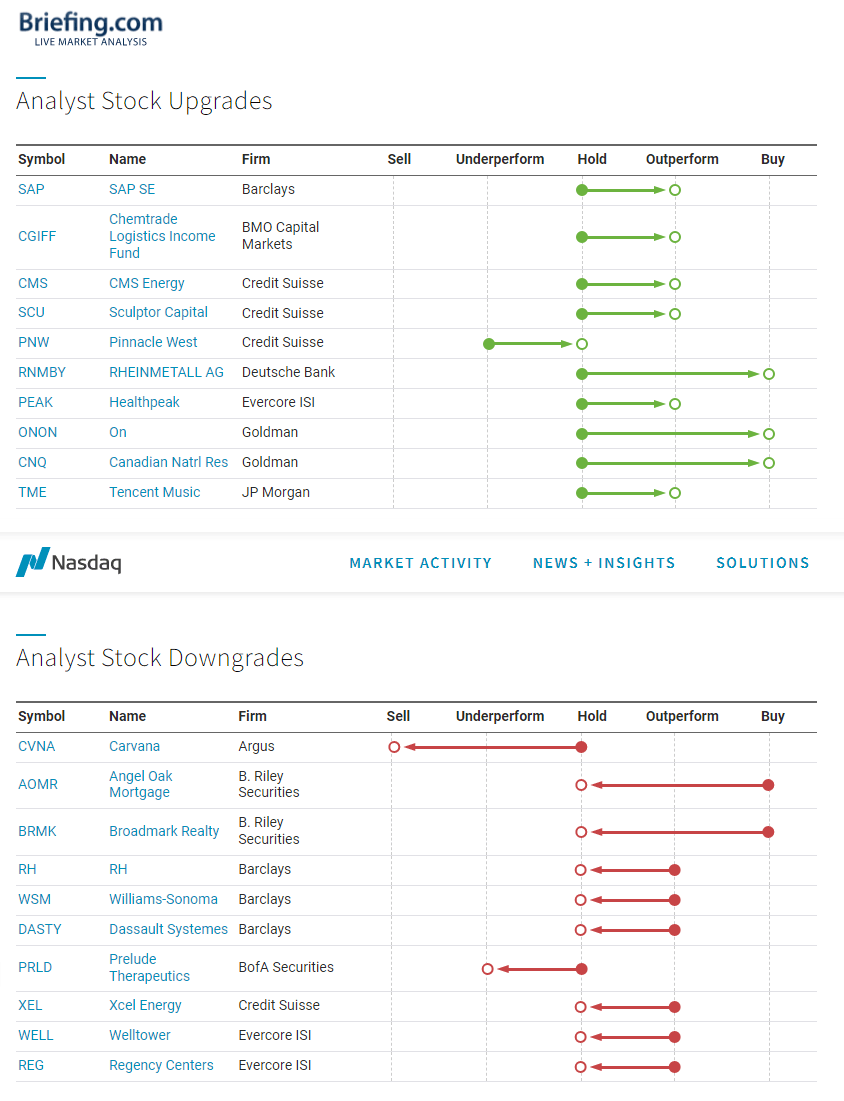
Task: Click the WSM ticker symbol
Action: tap(34, 900)
